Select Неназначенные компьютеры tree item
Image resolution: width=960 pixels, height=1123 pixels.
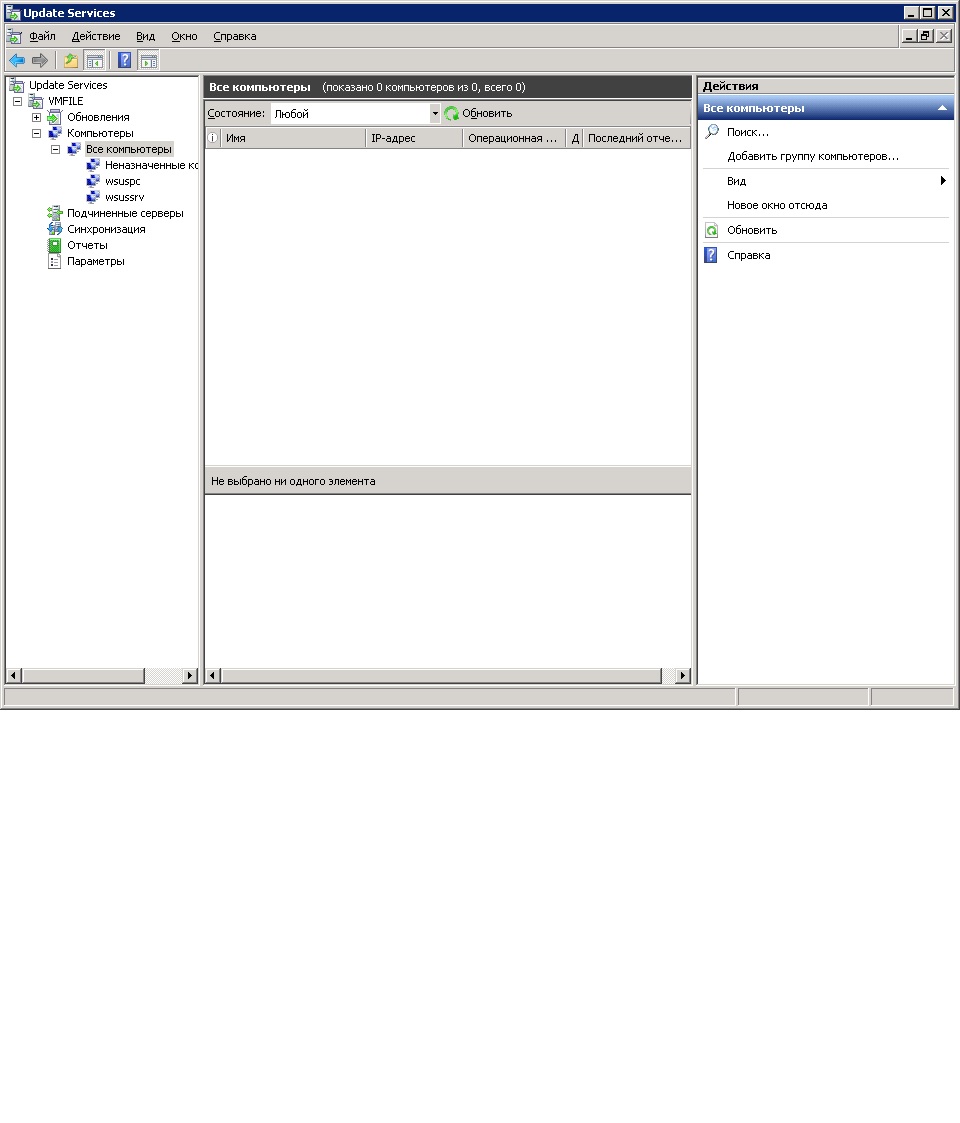(151, 165)
